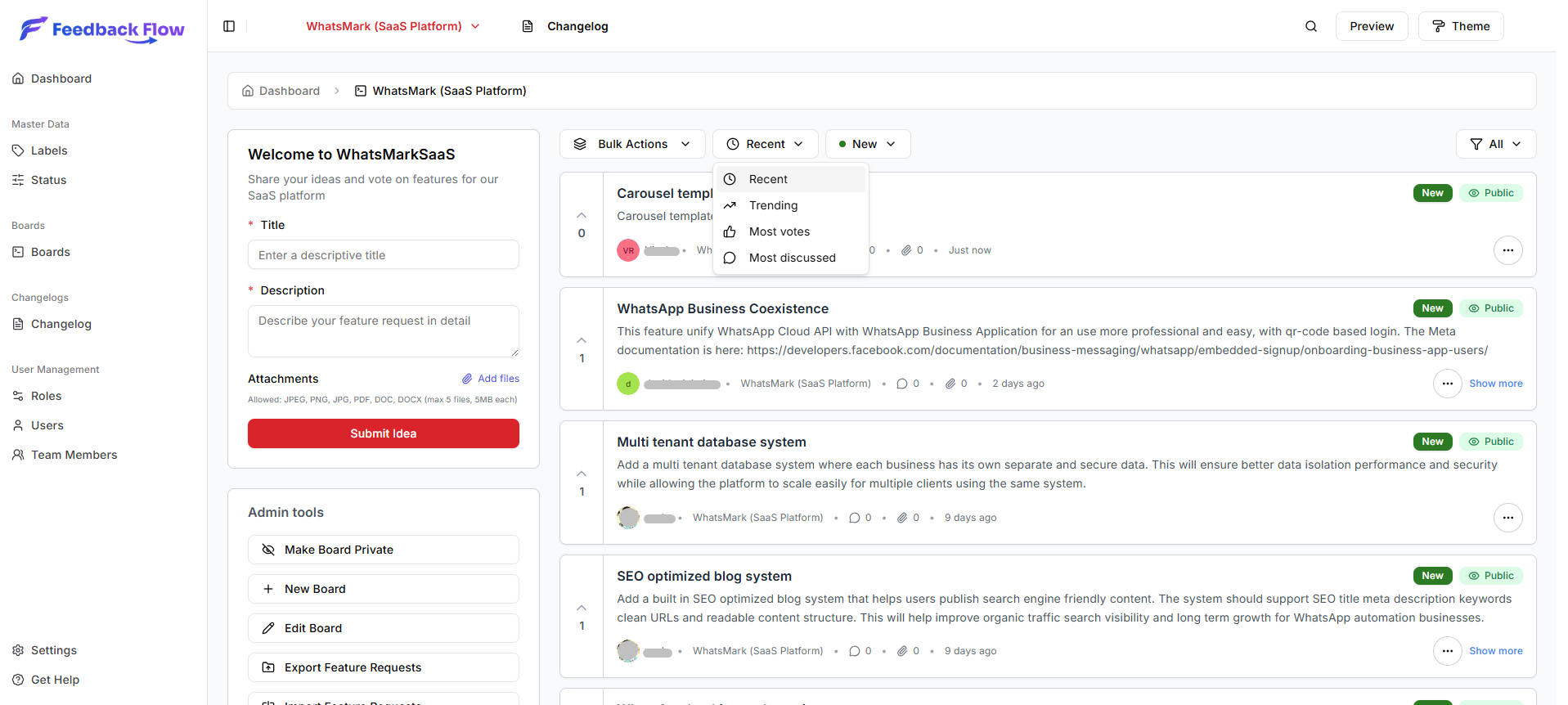Upvote SEO optimized blog system idea
Screen dimensions: 1568x705
(582, 608)
